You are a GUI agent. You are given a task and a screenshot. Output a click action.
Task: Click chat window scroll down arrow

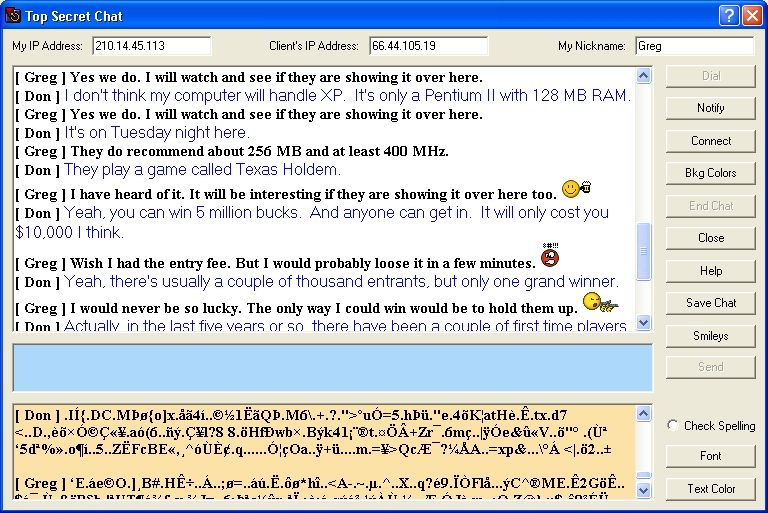(x=644, y=322)
